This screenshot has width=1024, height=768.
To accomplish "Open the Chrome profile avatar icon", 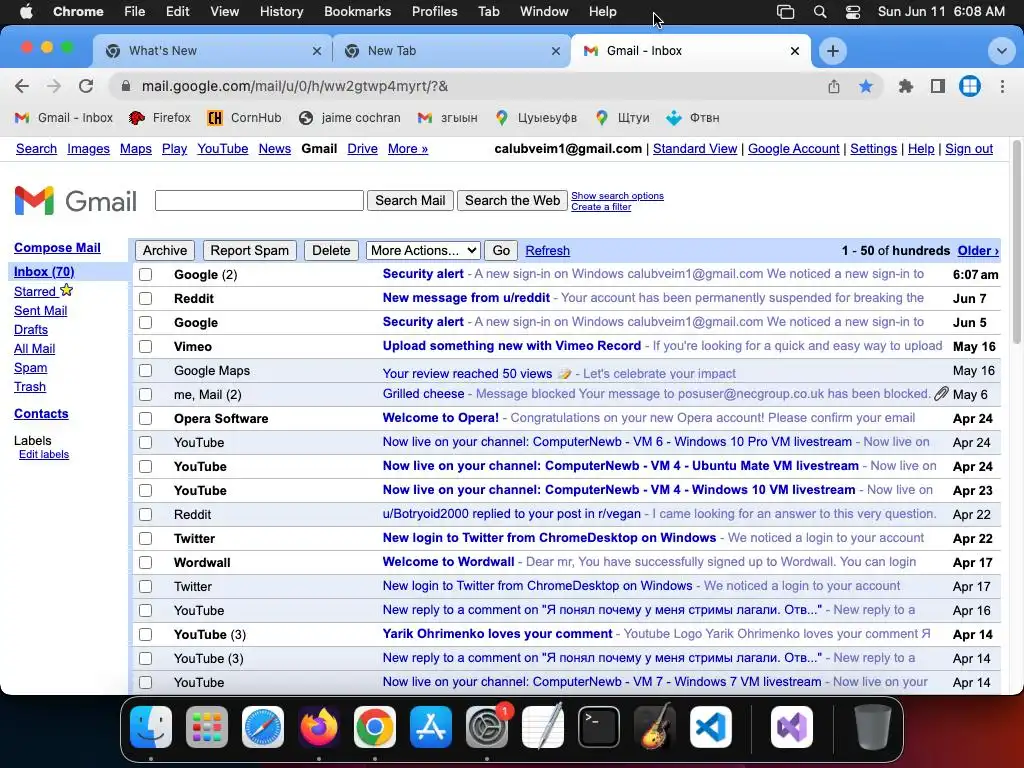I will click(x=970, y=86).
